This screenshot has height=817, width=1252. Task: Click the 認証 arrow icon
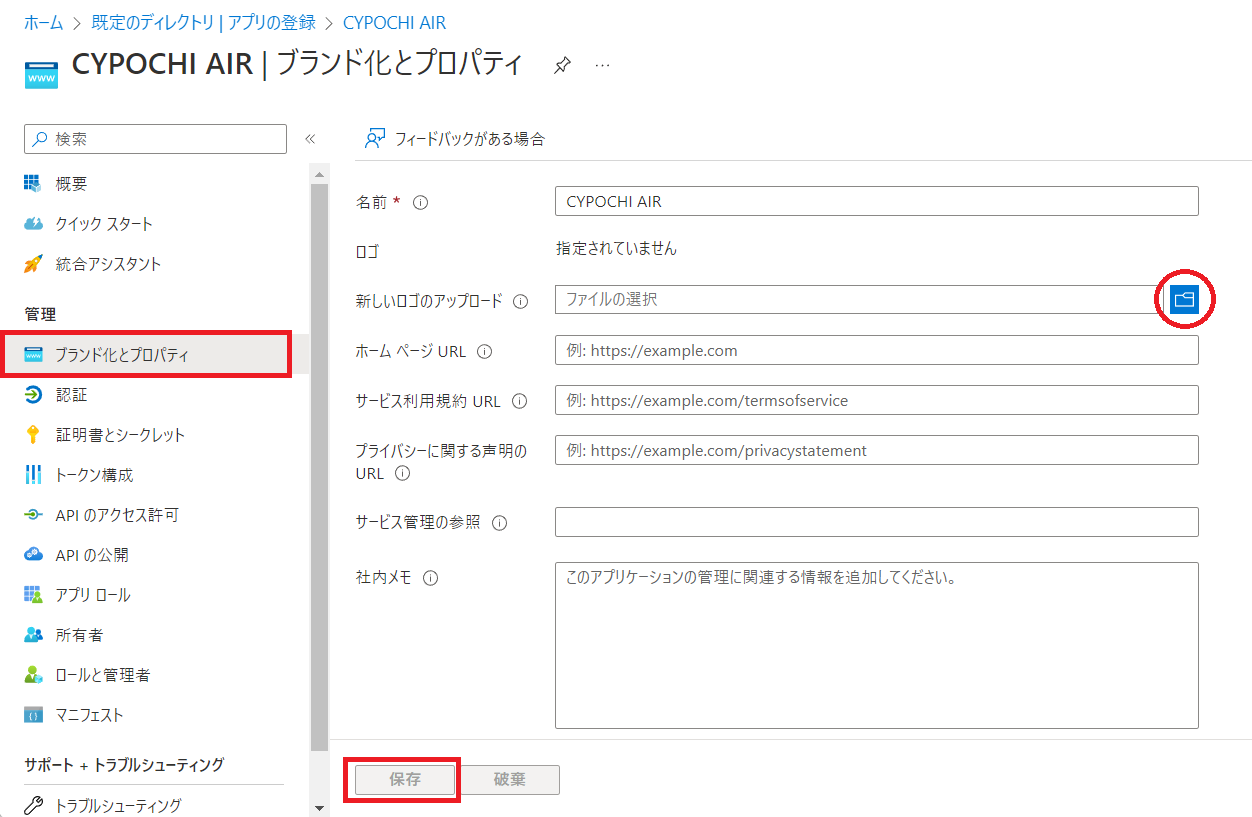click(34, 395)
